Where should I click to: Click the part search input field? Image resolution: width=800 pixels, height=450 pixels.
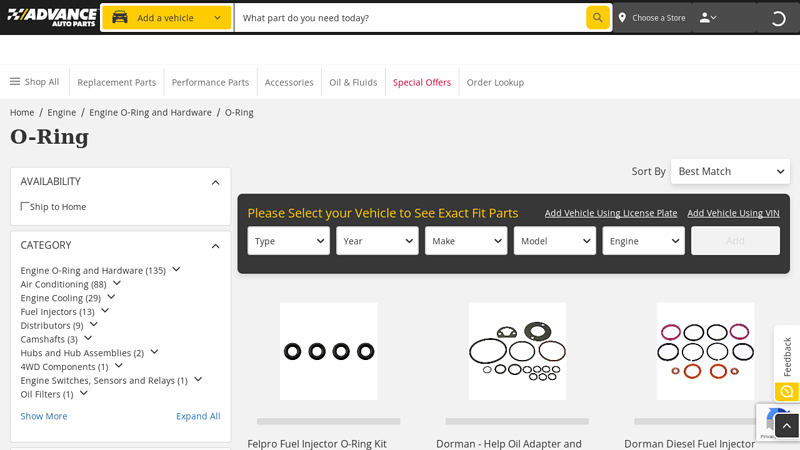(x=410, y=18)
